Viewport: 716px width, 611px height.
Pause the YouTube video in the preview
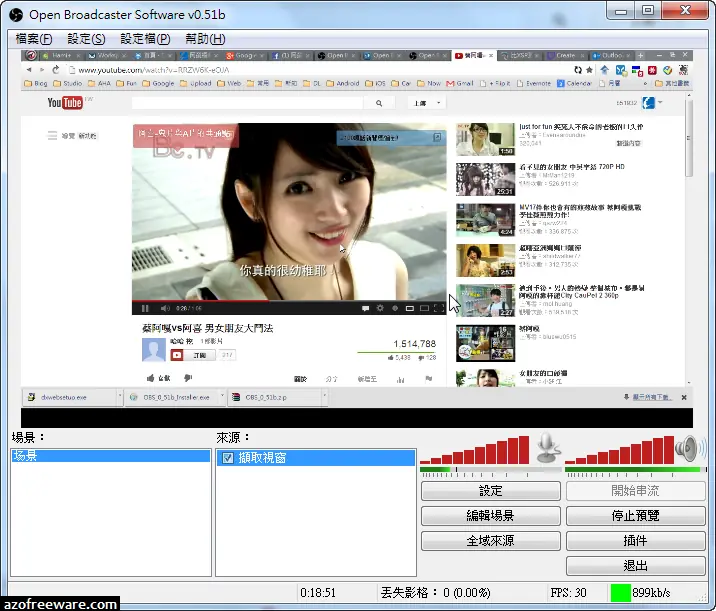(x=145, y=308)
